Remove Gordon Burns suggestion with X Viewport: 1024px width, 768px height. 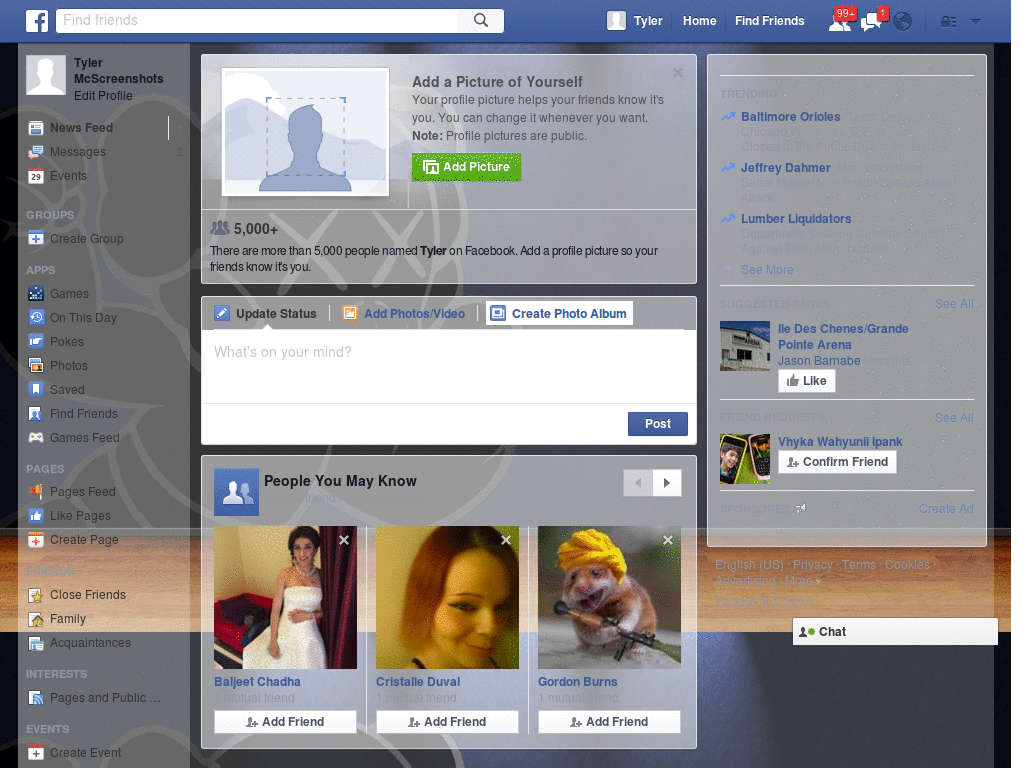(668, 540)
